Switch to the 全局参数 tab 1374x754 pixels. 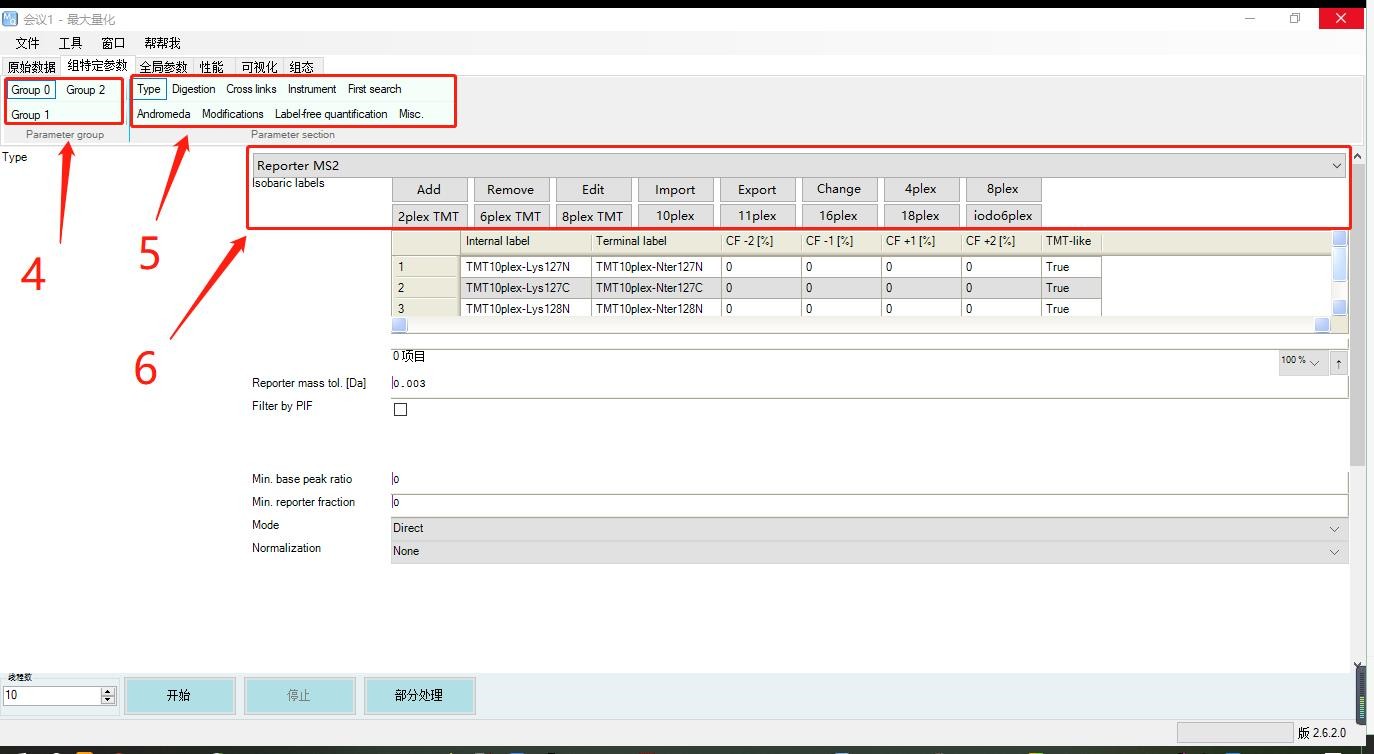click(x=163, y=67)
